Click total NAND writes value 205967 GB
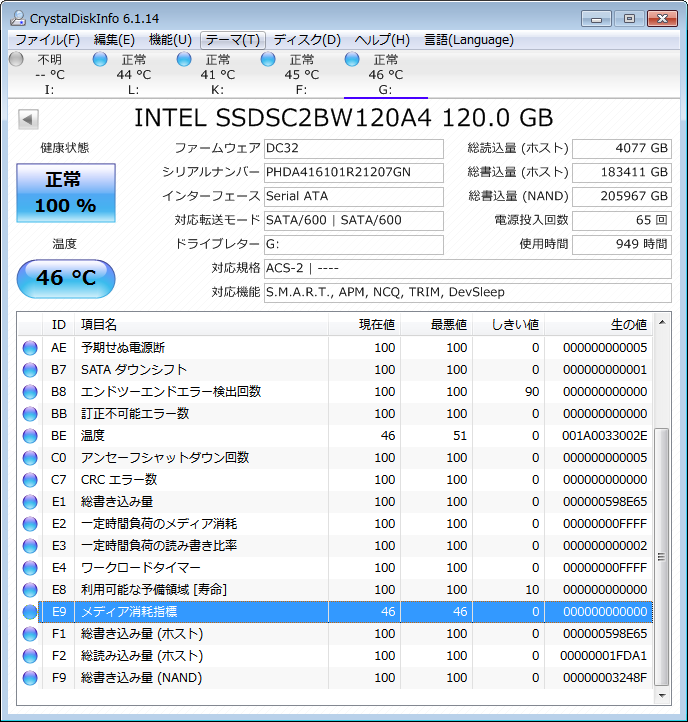Screen dimensions: 688x722 pos(622,197)
